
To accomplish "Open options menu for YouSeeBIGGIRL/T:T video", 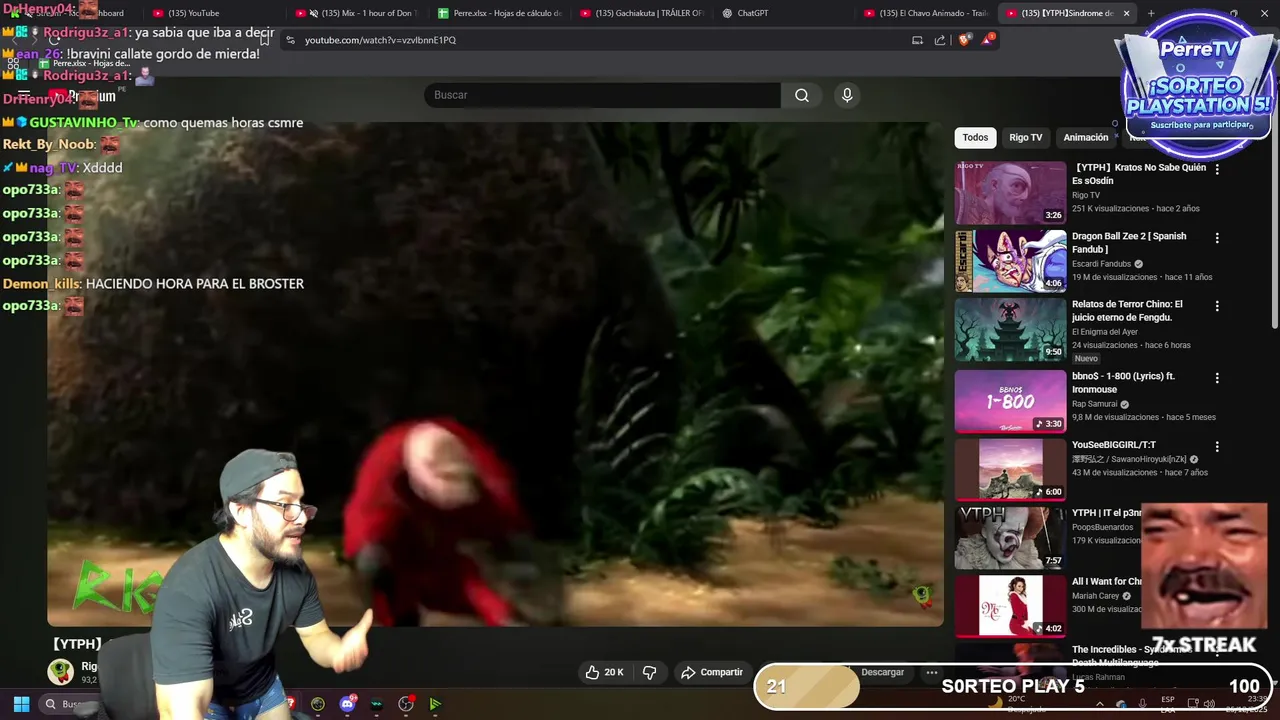I will point(1217,446).
